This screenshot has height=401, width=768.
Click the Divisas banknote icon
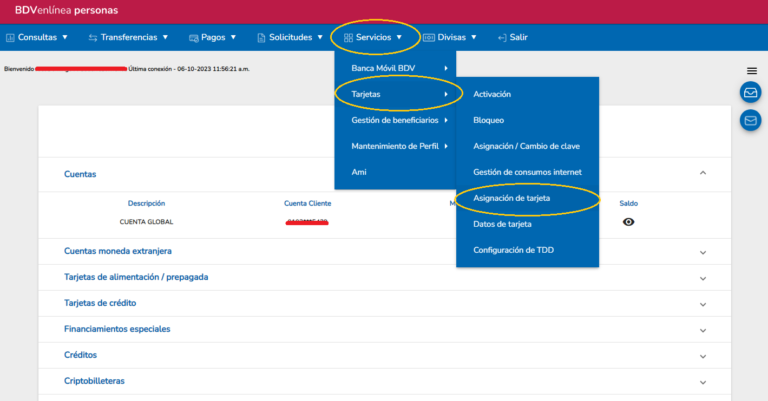tap(429, 38)
